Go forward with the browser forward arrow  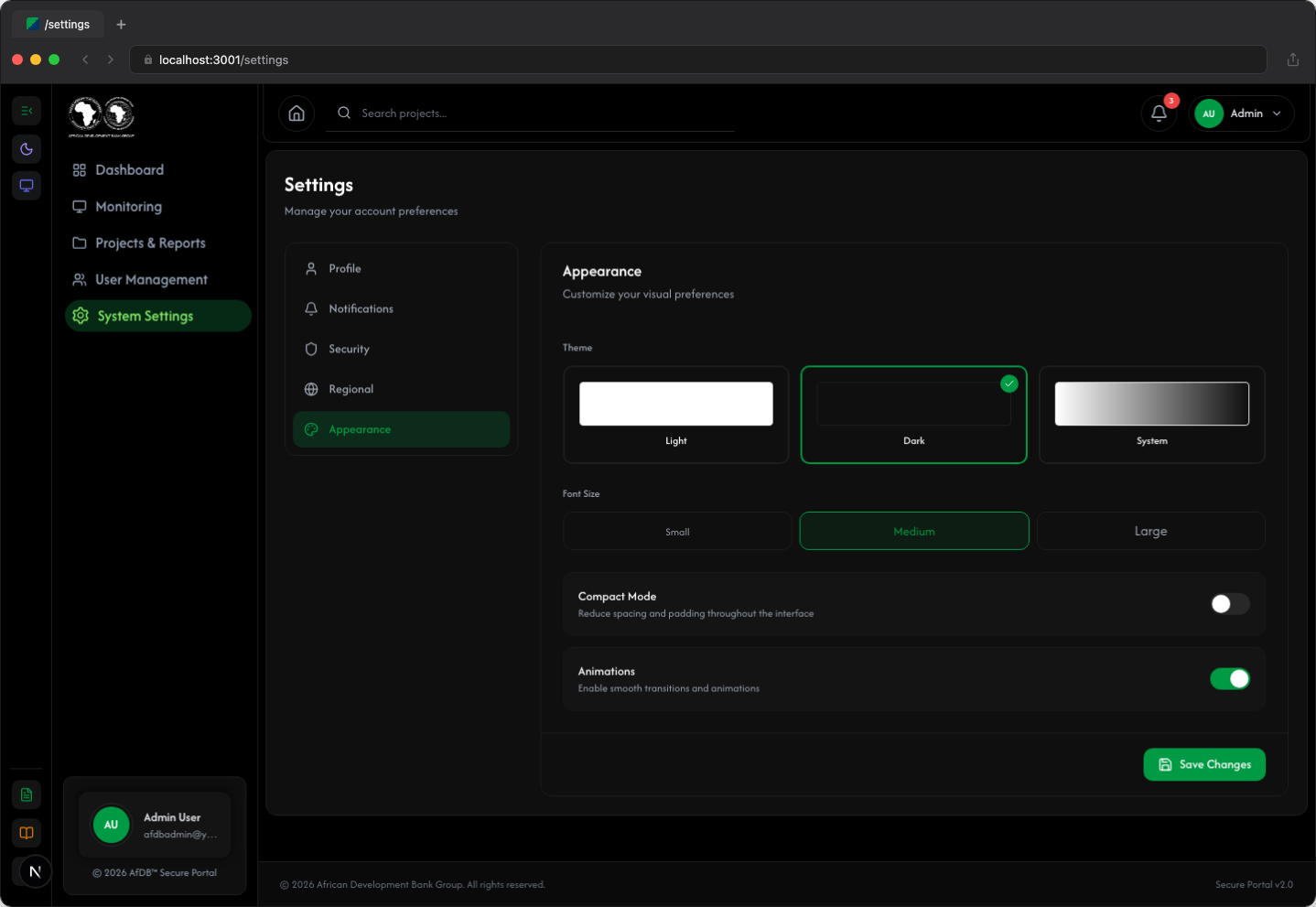(111, 59)
